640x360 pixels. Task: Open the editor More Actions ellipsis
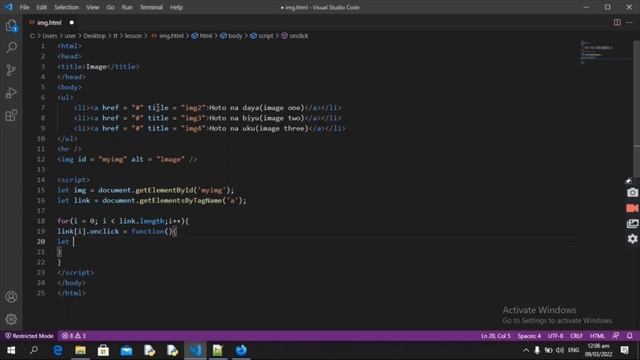point(629,22)
